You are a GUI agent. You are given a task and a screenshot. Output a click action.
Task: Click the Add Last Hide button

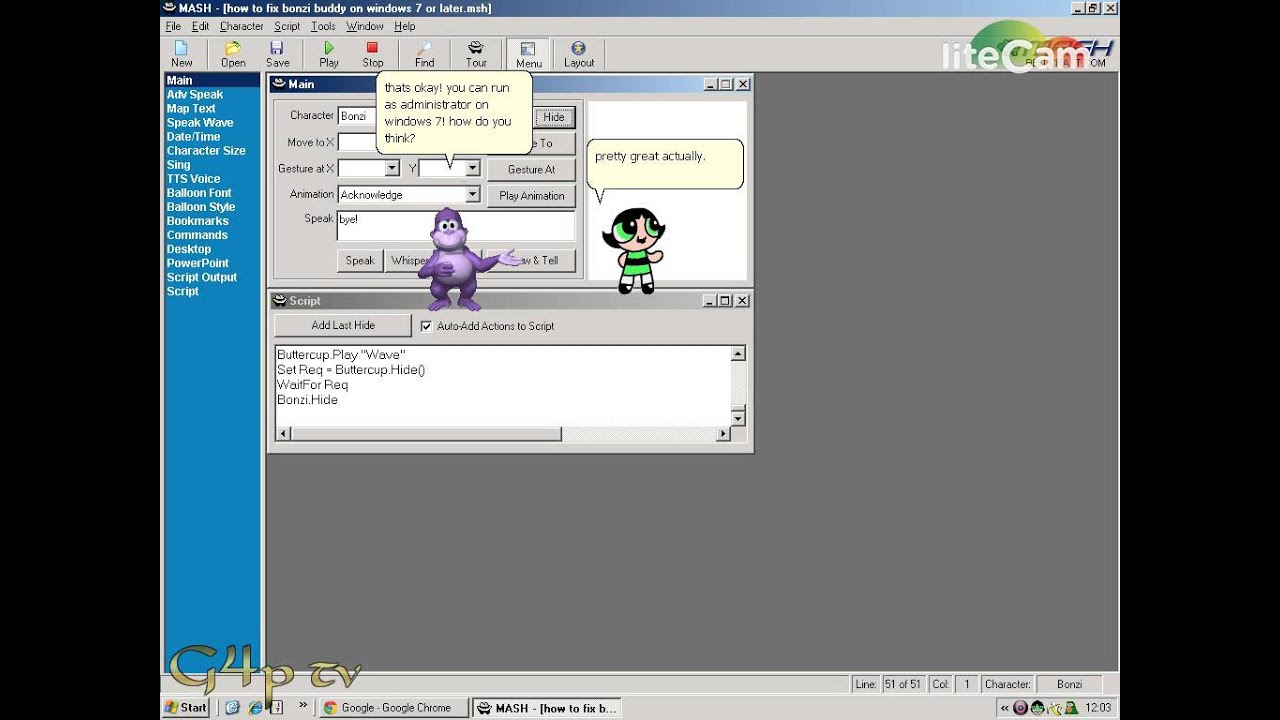coord(343,325)
